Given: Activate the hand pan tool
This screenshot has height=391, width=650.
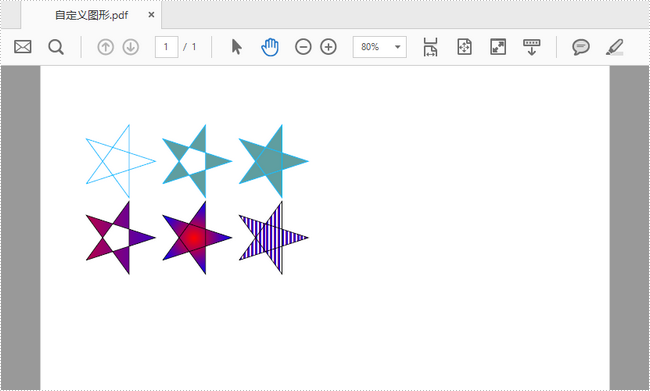Looking at the screenshot, I should click(270, 47).
